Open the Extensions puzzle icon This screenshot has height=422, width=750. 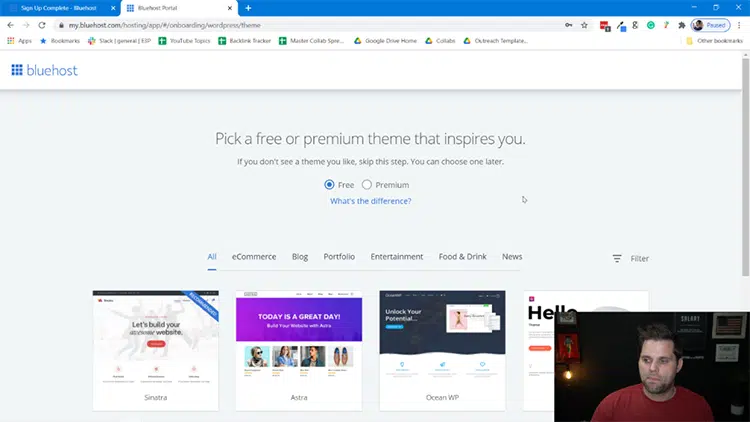[x=681, y=25]
